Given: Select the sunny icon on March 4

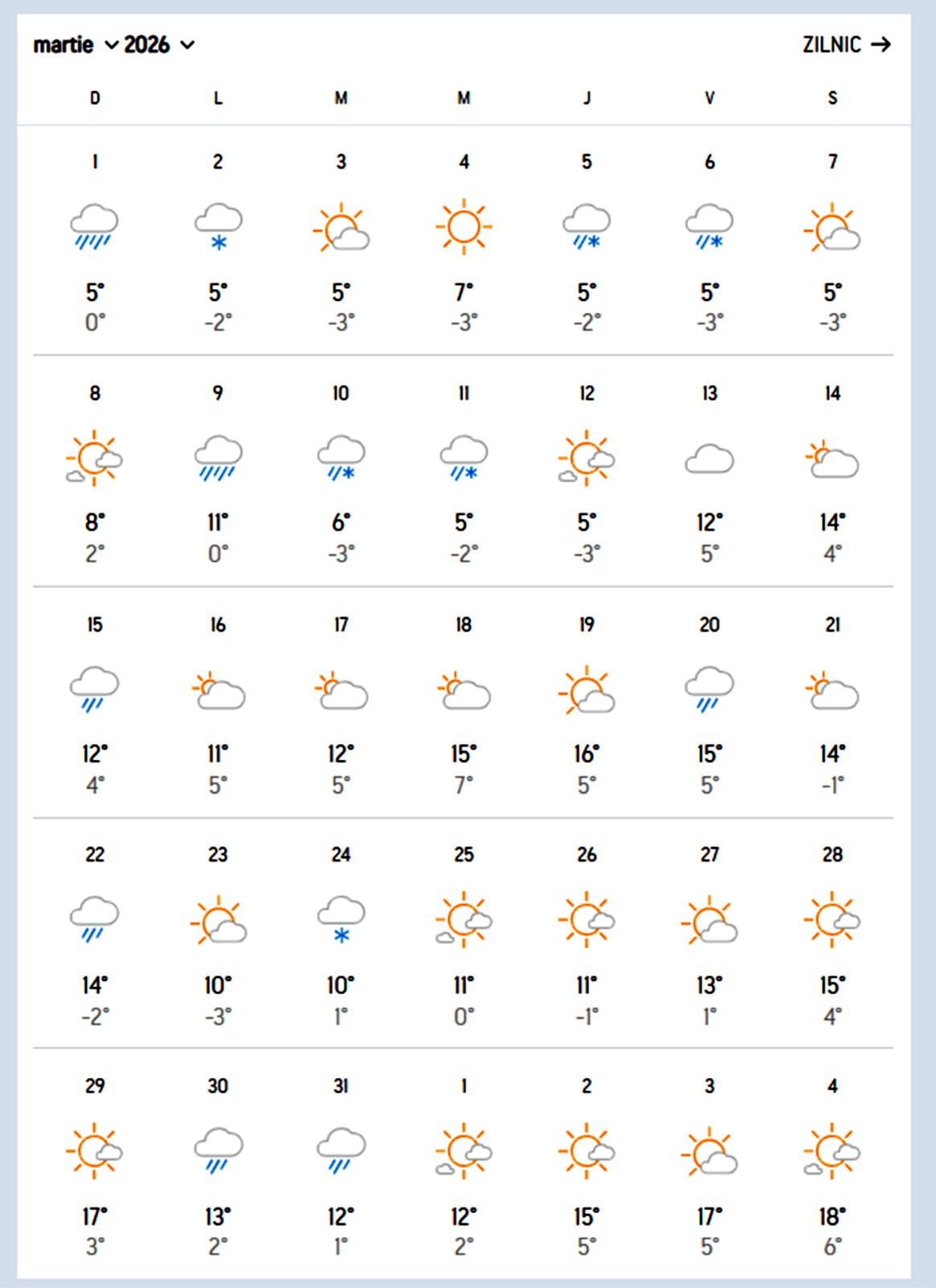Looking at the screenshot, I should point(464,226).
